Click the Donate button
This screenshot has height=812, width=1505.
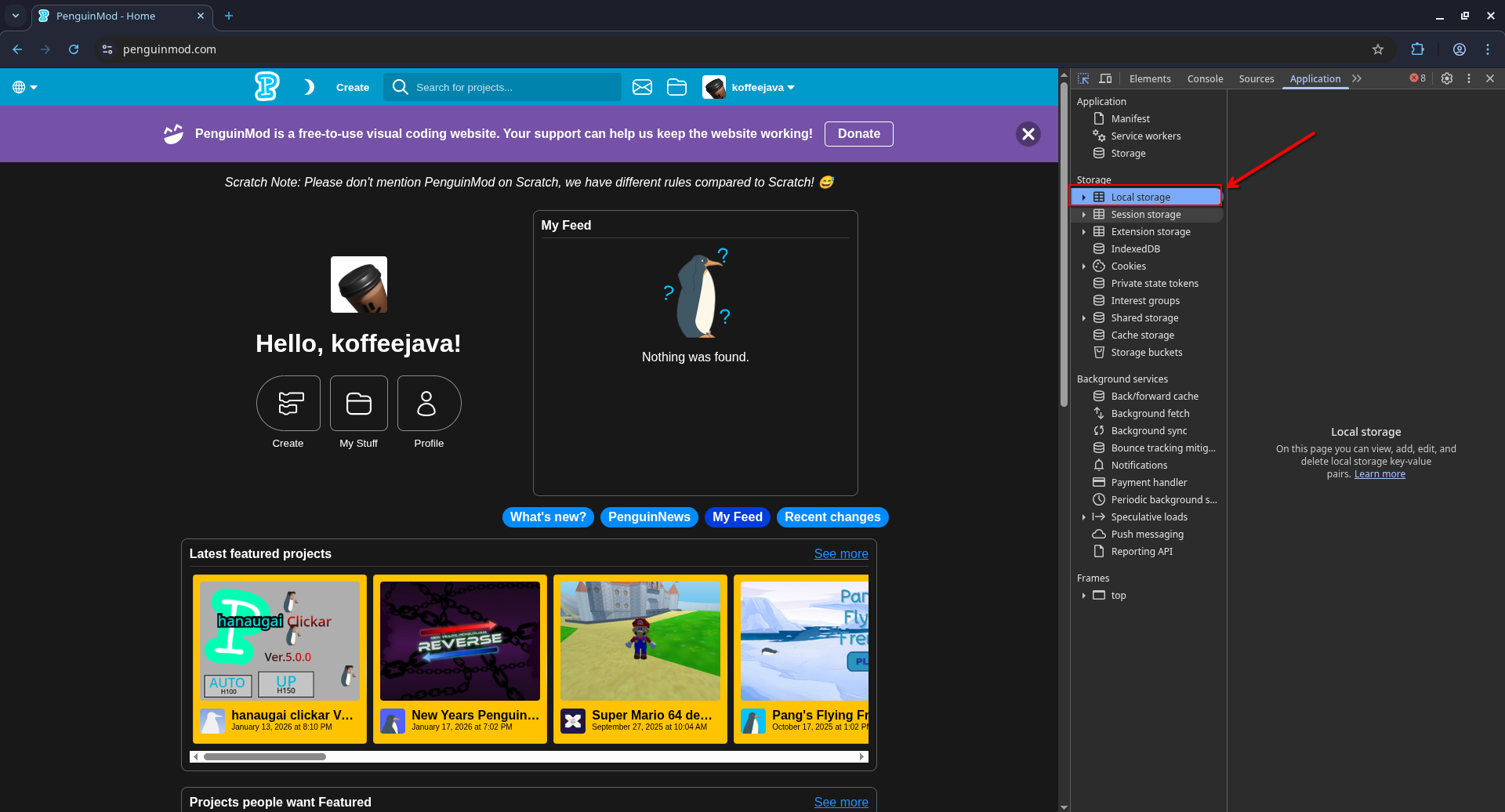(x=858, y=134)
